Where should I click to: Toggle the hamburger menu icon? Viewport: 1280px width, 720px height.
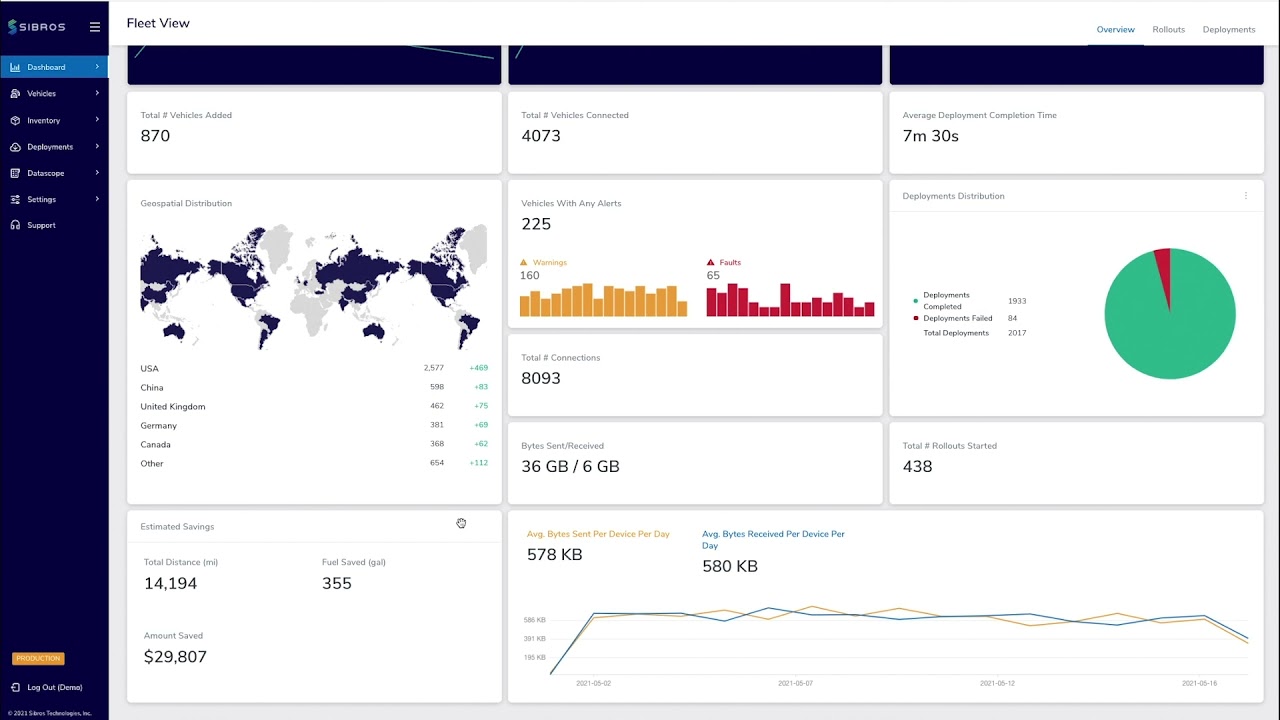(95, 27)
